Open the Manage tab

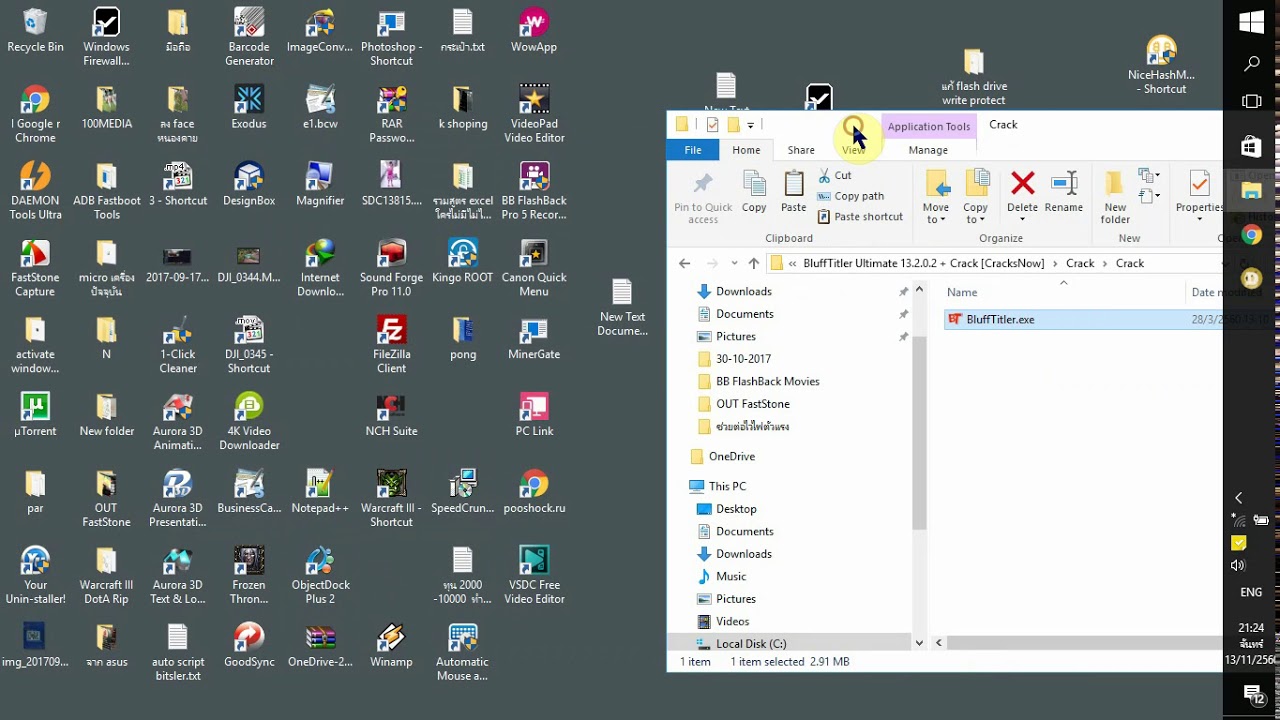[928, 150]
